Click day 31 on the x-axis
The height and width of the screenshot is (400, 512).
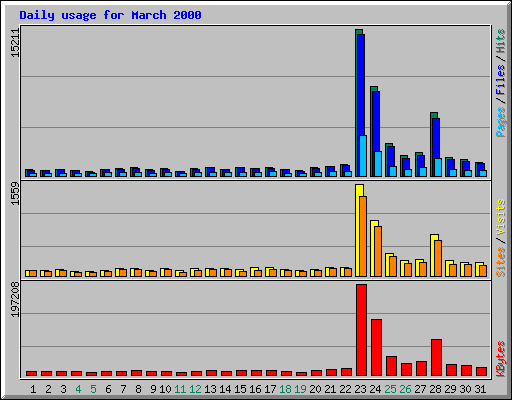pyautogui.click(x=480, y=389)
